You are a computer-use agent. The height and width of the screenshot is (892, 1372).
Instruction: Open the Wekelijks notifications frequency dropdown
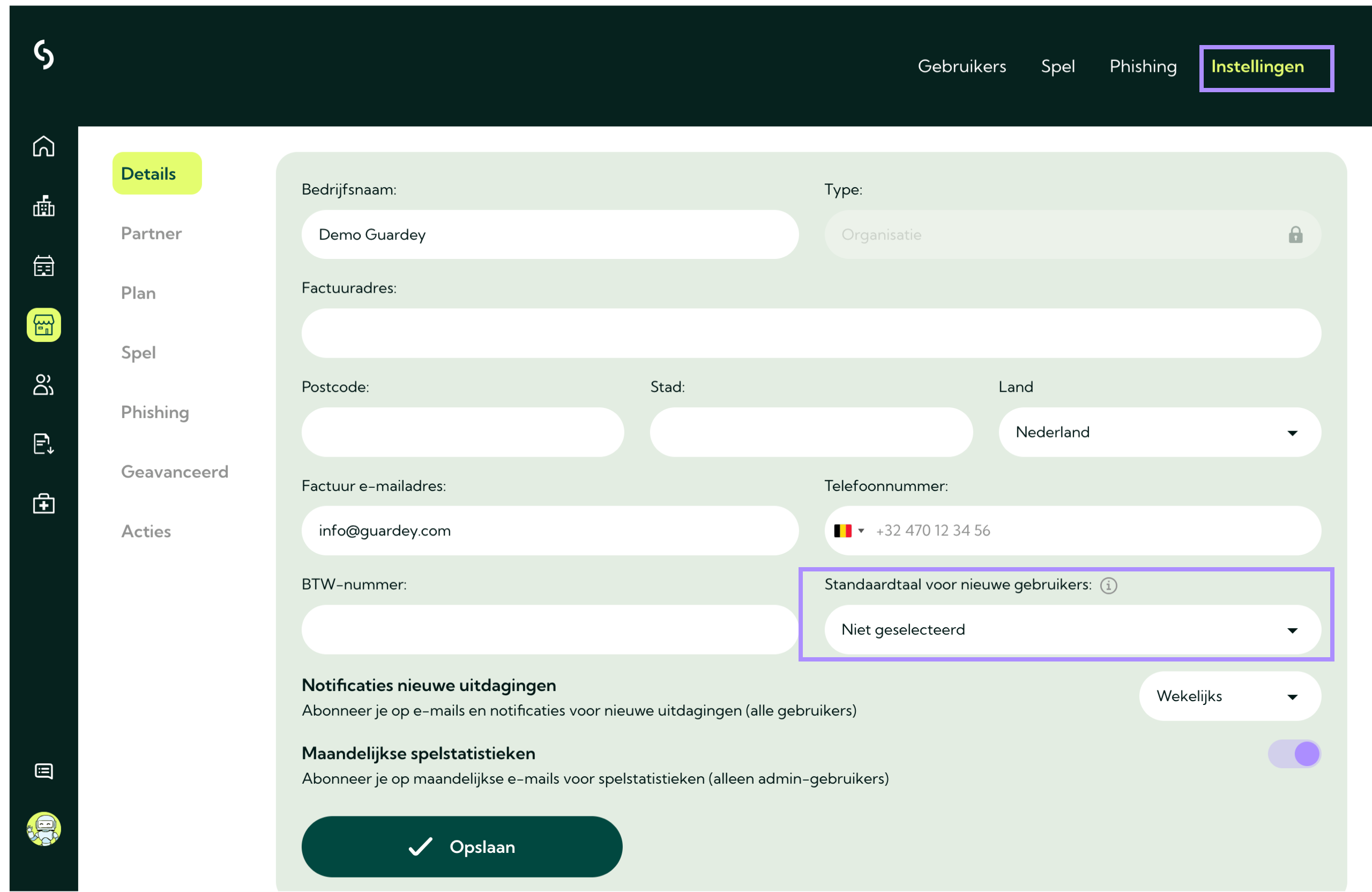click(1230, 696)
